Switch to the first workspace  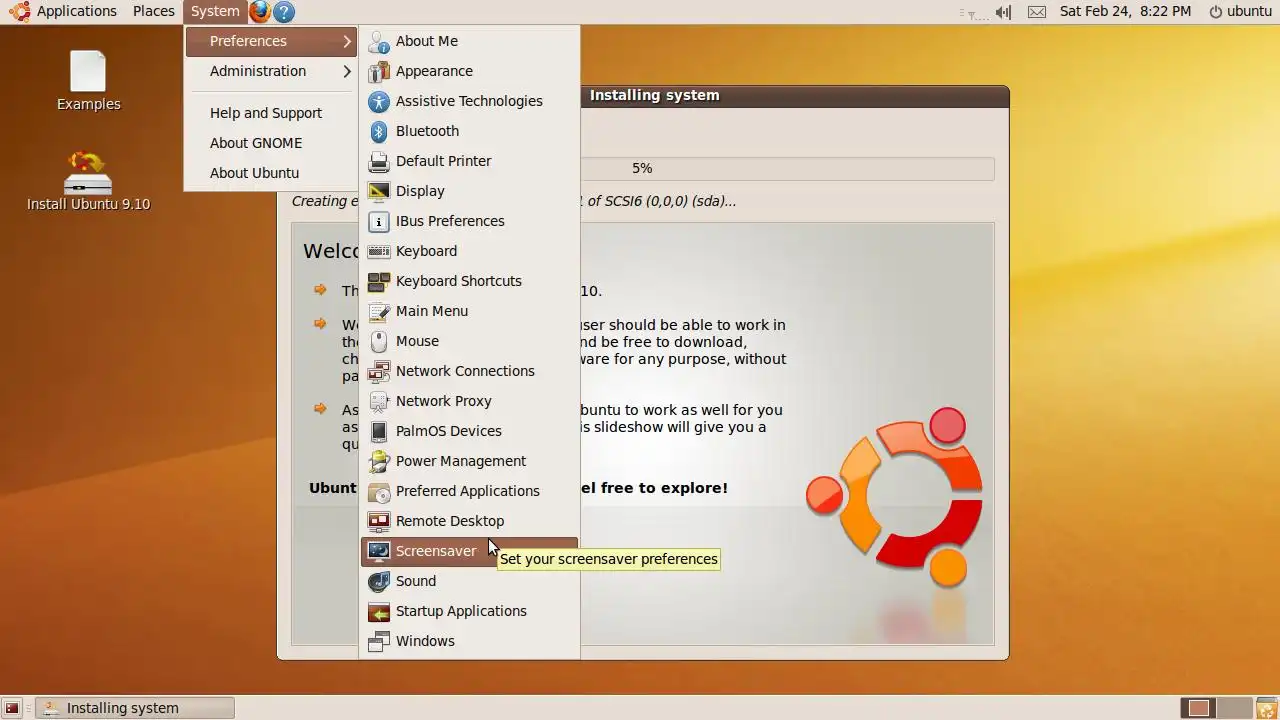[x=1198, y=708]
